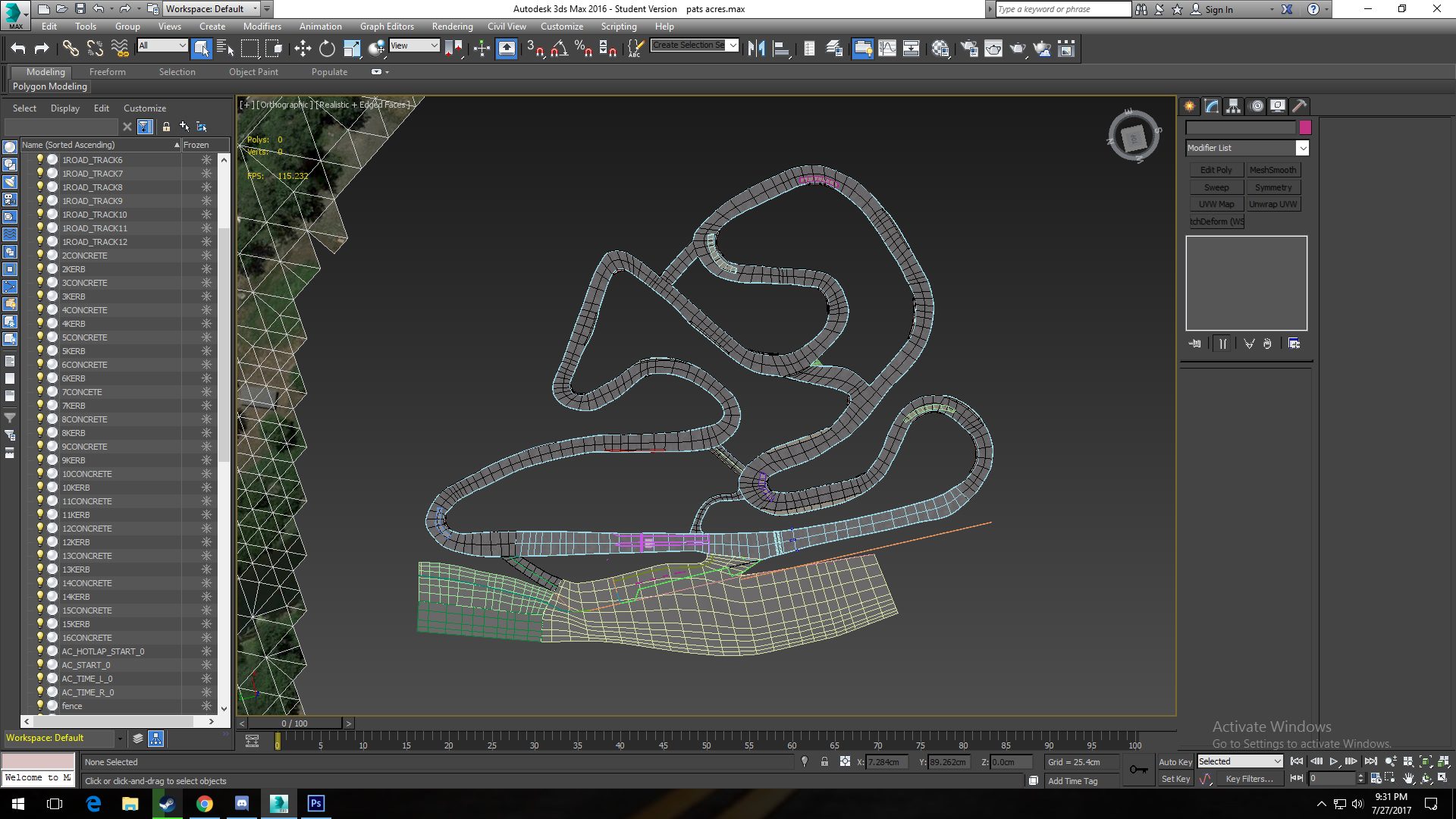
Task: Toggle the Layer Explorer button
Action: tap(835, 49)
